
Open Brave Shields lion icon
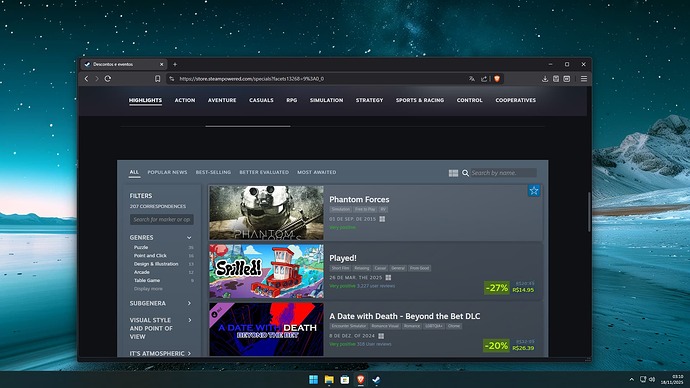(x=497, y=79)
